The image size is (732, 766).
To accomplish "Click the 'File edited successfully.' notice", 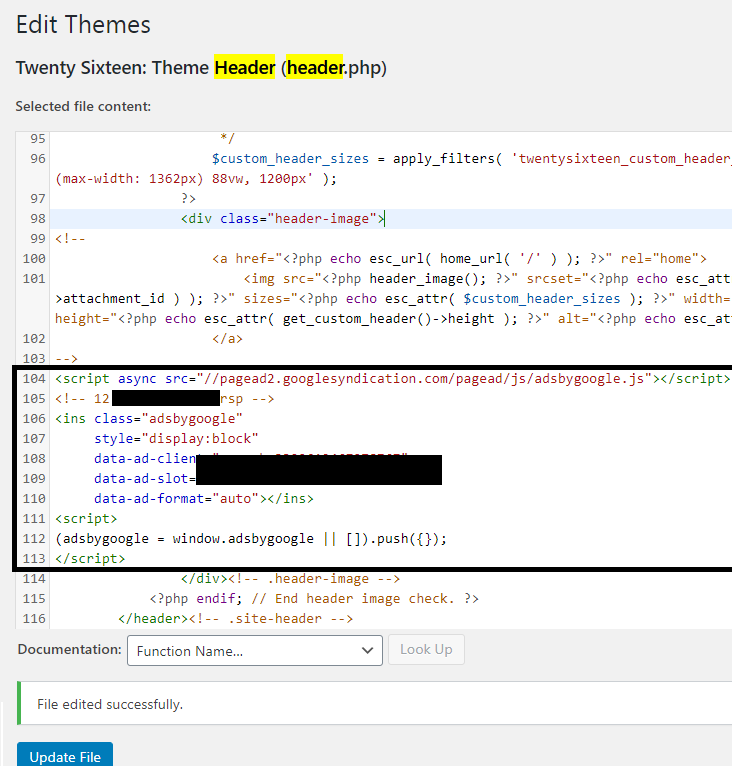I will pyautogui.click(x=110, y=704).
